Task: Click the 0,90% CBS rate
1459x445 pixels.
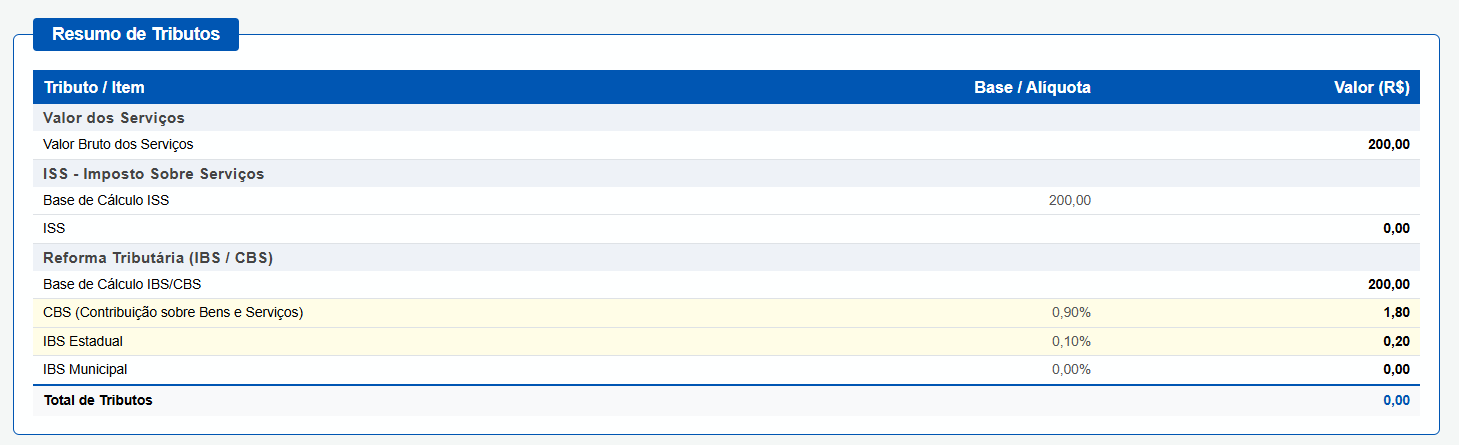Action: [1071, 312]
